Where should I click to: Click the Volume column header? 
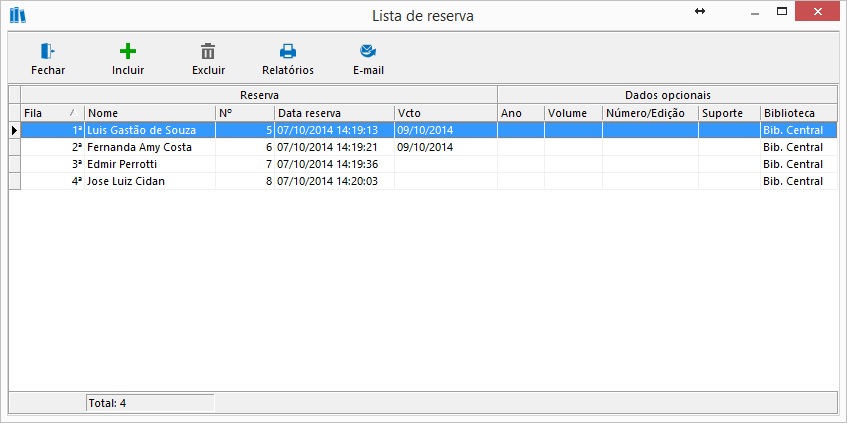pyautogui.click(x=573, y=113)
